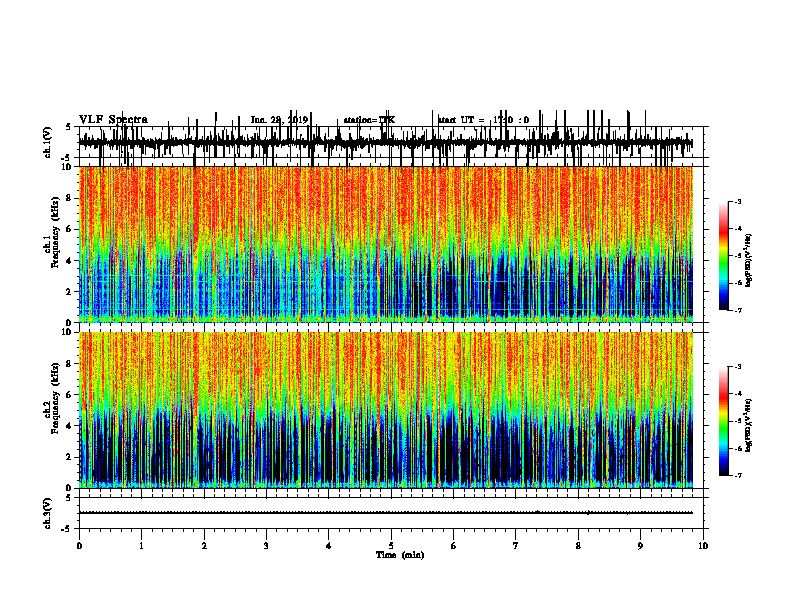Click the -3 label on ch.2 colorbar

pyautogui.click(x=738, y=367)
